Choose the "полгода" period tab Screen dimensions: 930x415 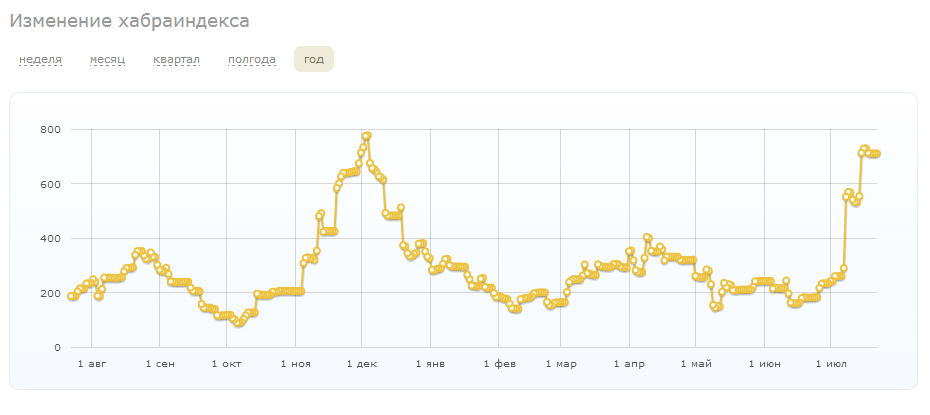point(251,60)
